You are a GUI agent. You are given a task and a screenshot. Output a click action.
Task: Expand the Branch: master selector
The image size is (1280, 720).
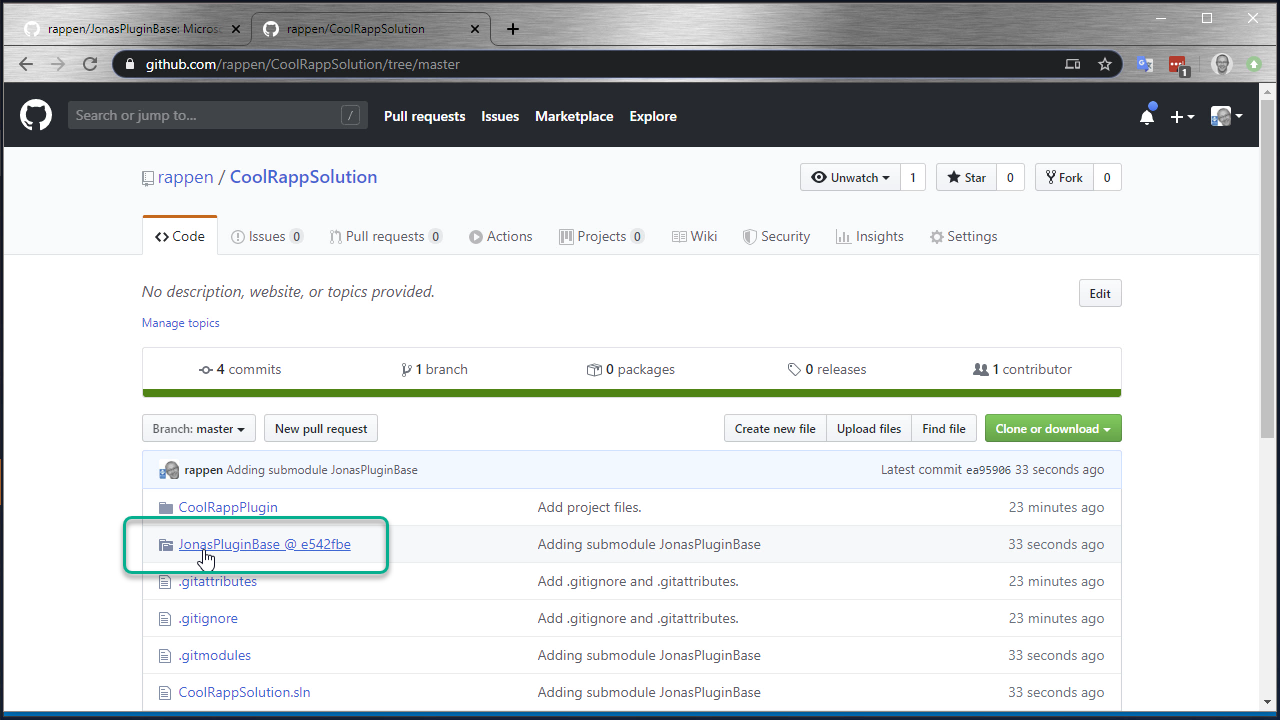pyautogui.click(x=199, y=429)
